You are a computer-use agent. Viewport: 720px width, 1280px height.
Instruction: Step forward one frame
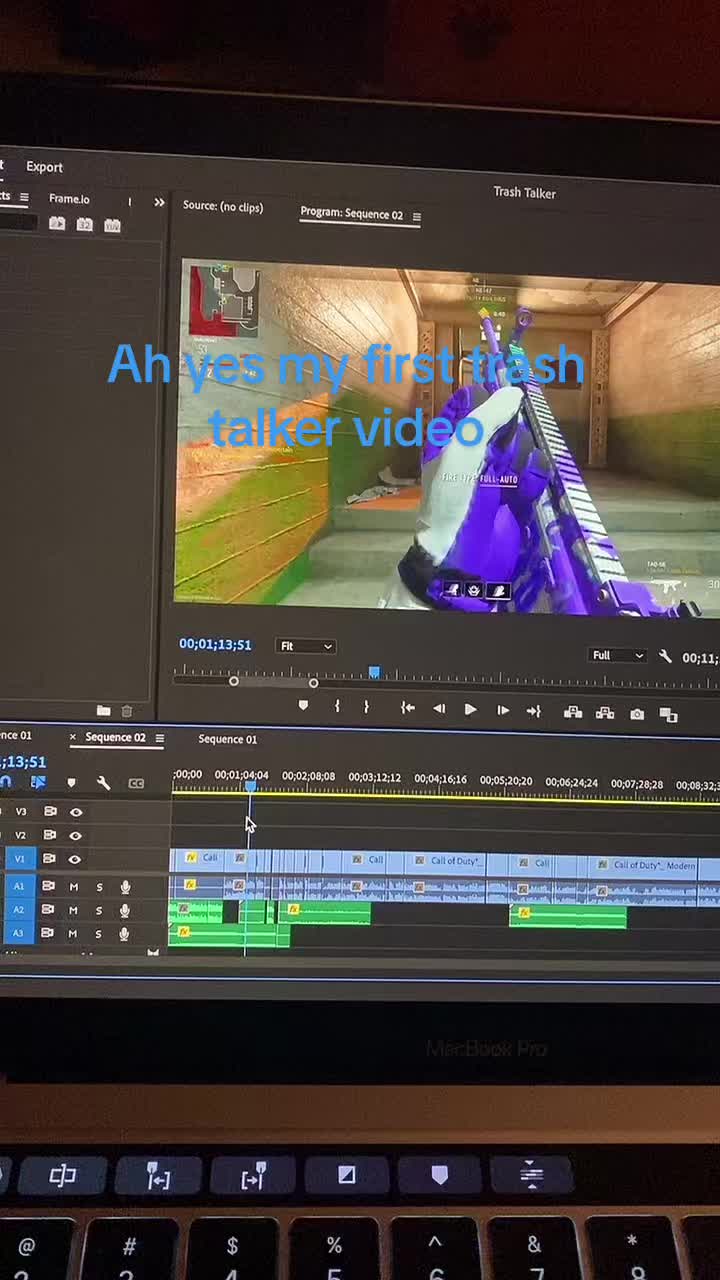point(503,710)
